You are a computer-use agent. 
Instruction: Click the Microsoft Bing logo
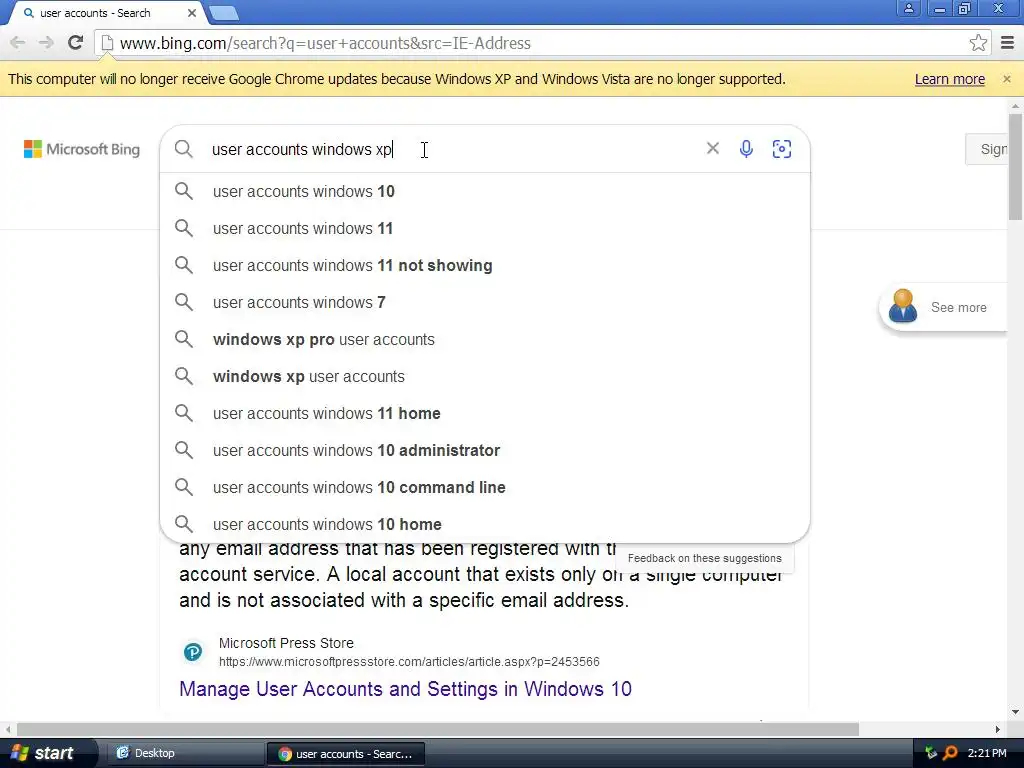point(82,149)
